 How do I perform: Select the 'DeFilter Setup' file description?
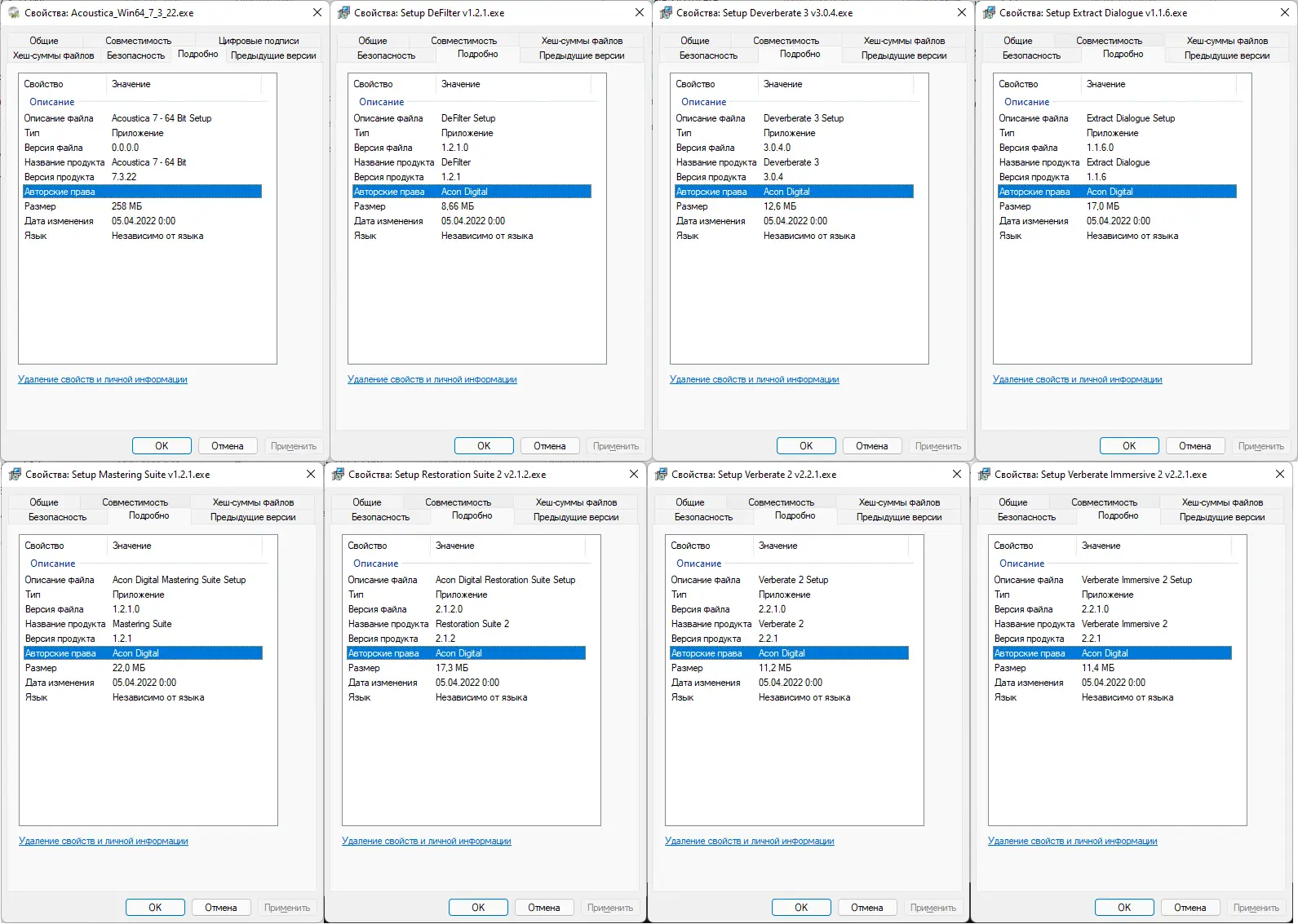[x=468, y=118]
